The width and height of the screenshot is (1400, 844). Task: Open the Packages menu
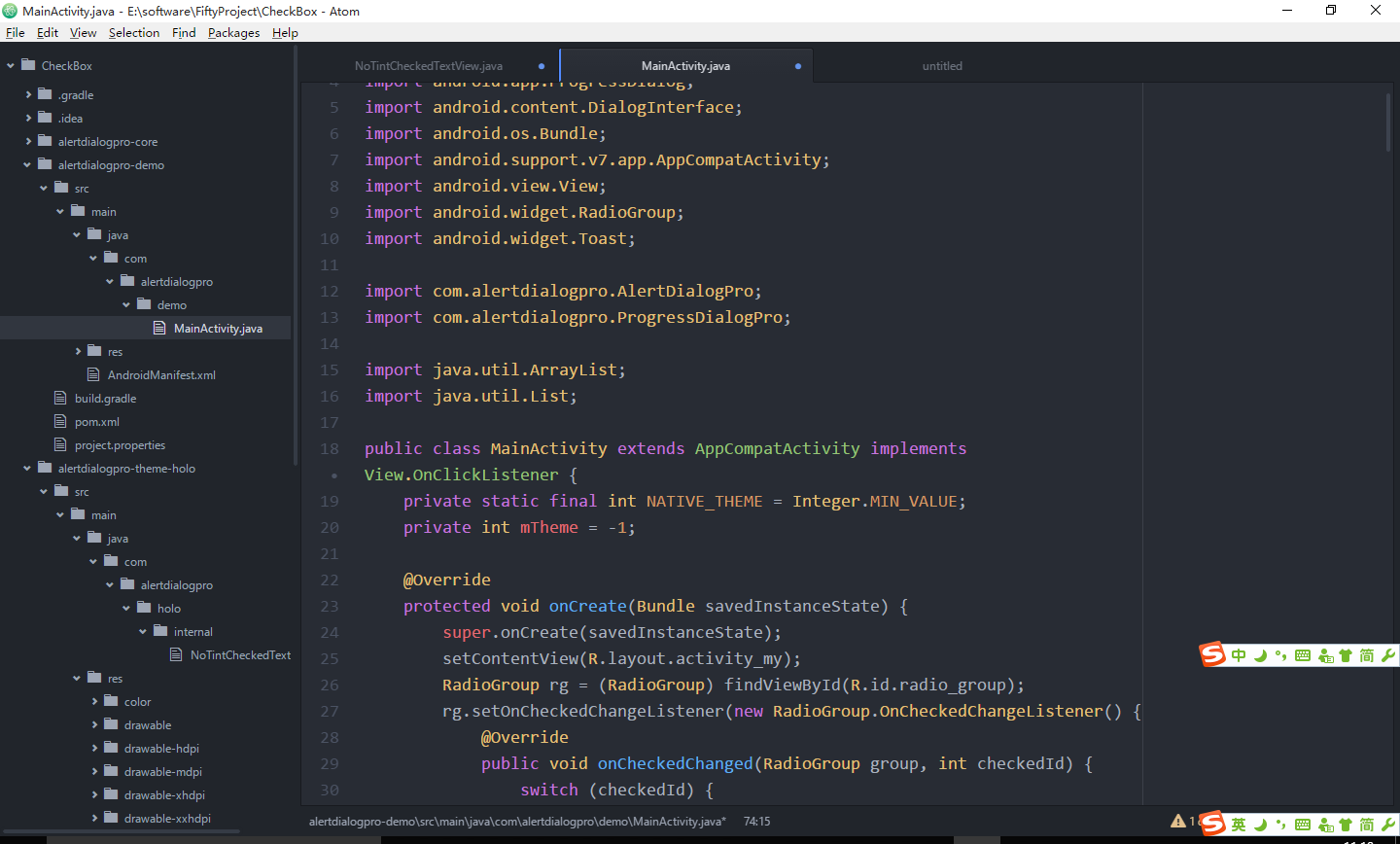tap(234, 32)
